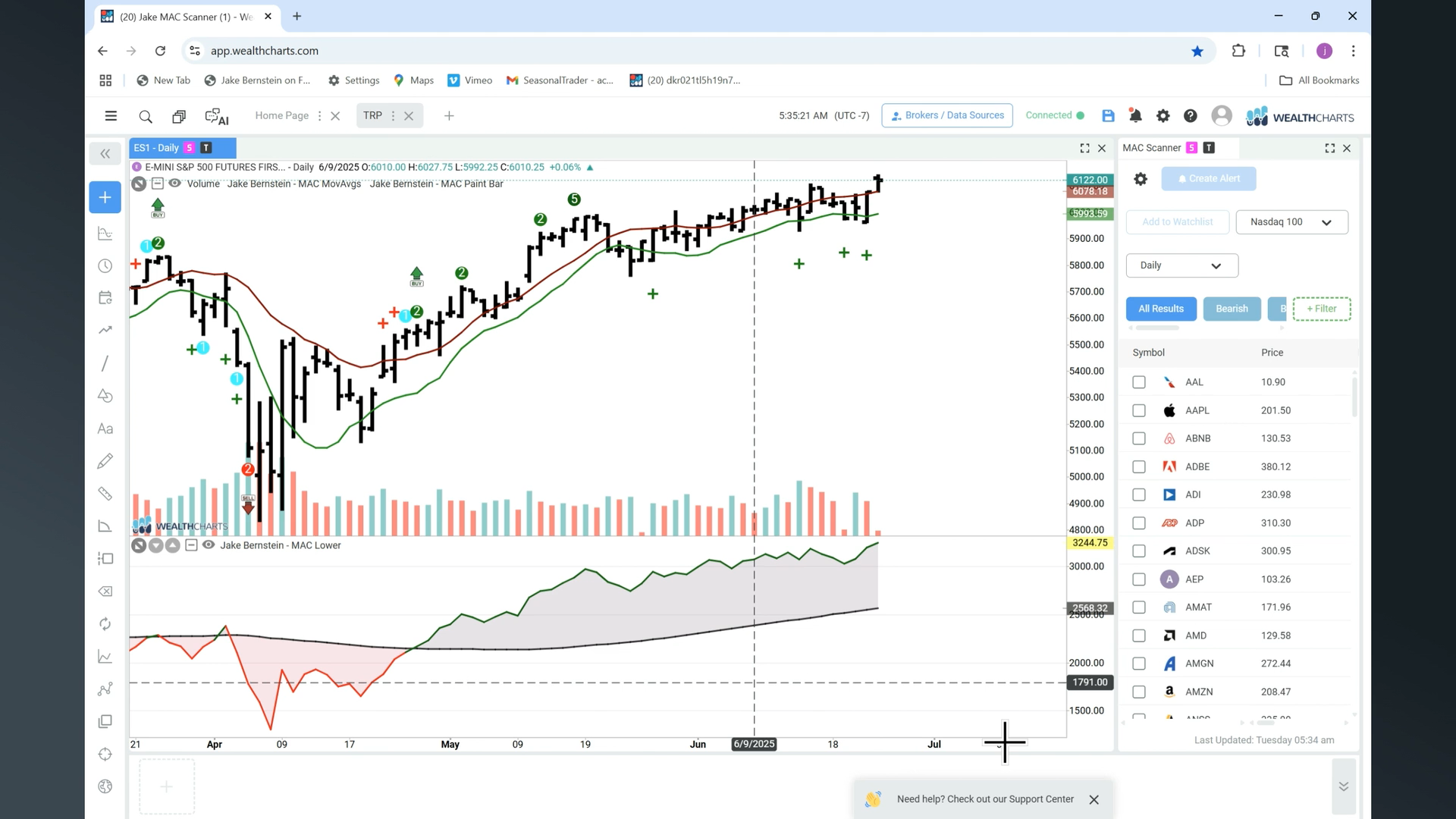Close the MAC Scanner panel
The image size is (1456, 819).
click(x=1347, y=149)
